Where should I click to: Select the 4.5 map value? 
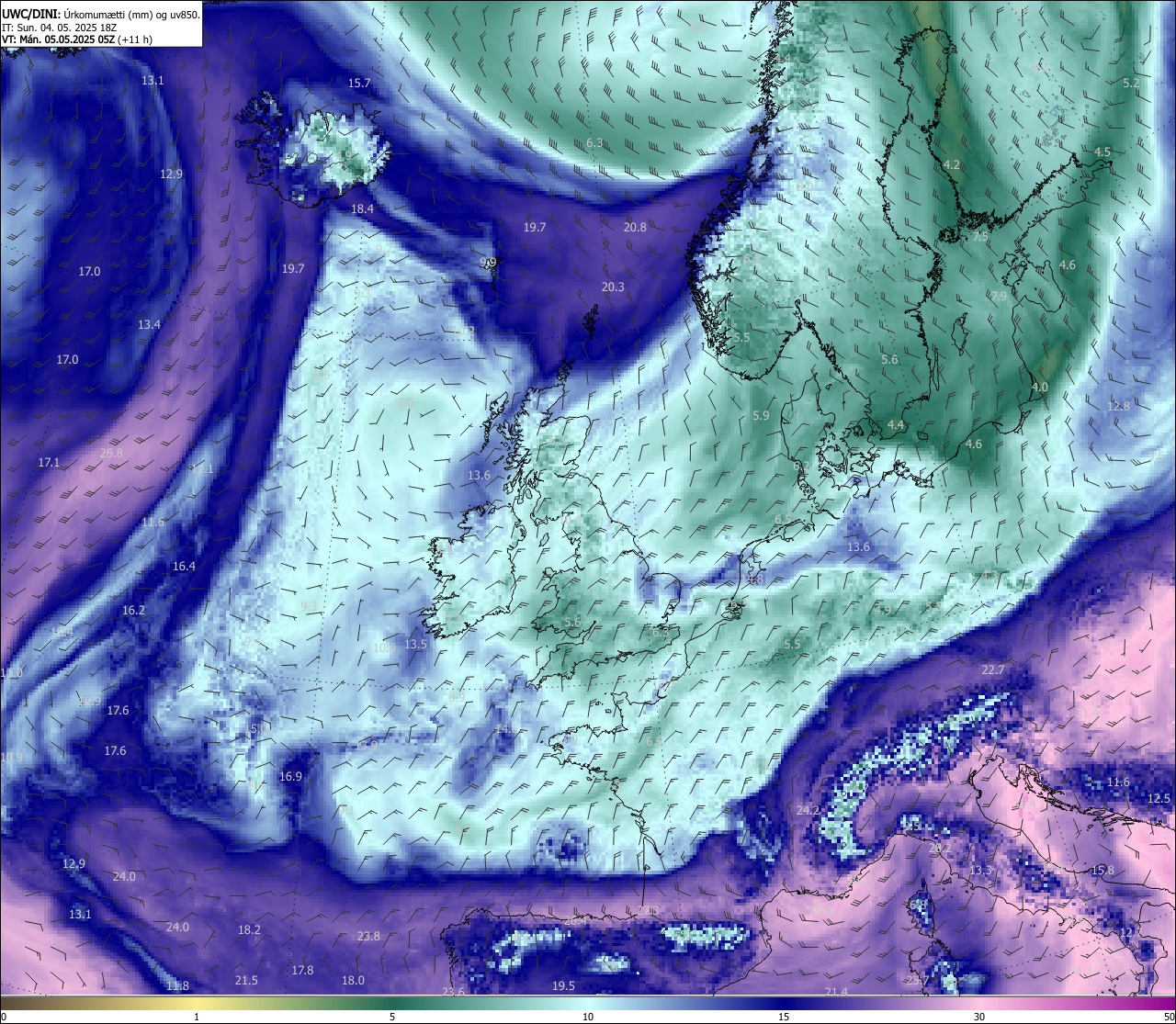coord(1102,152)
